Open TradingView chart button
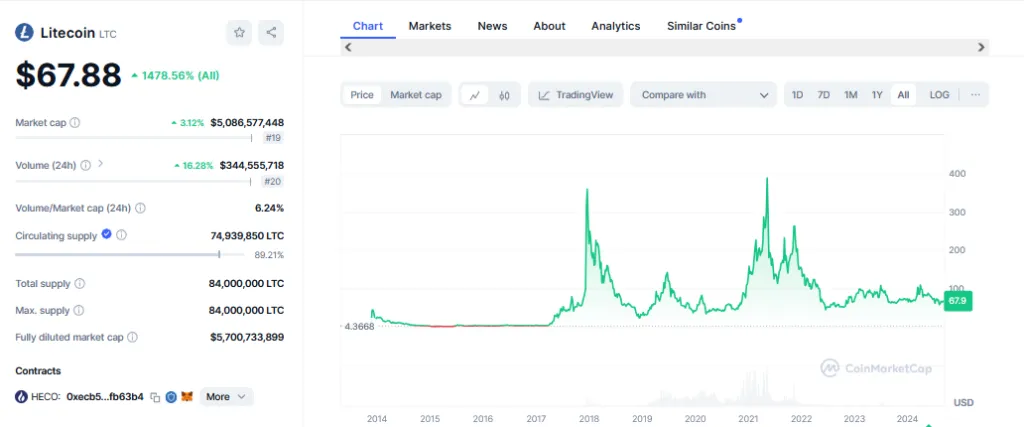The image size is (1024, 427). [575, 95]
